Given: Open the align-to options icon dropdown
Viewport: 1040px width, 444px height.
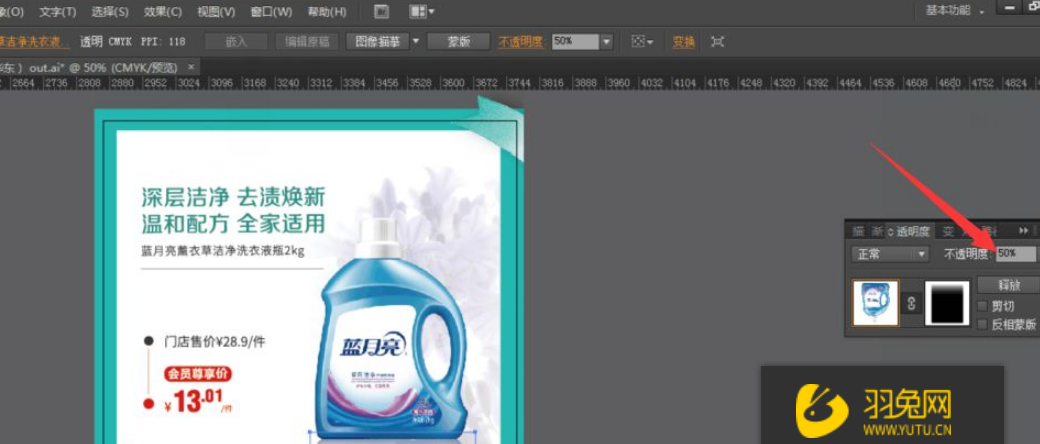Looking at the screenshot, I should click(x=641, y=42).
